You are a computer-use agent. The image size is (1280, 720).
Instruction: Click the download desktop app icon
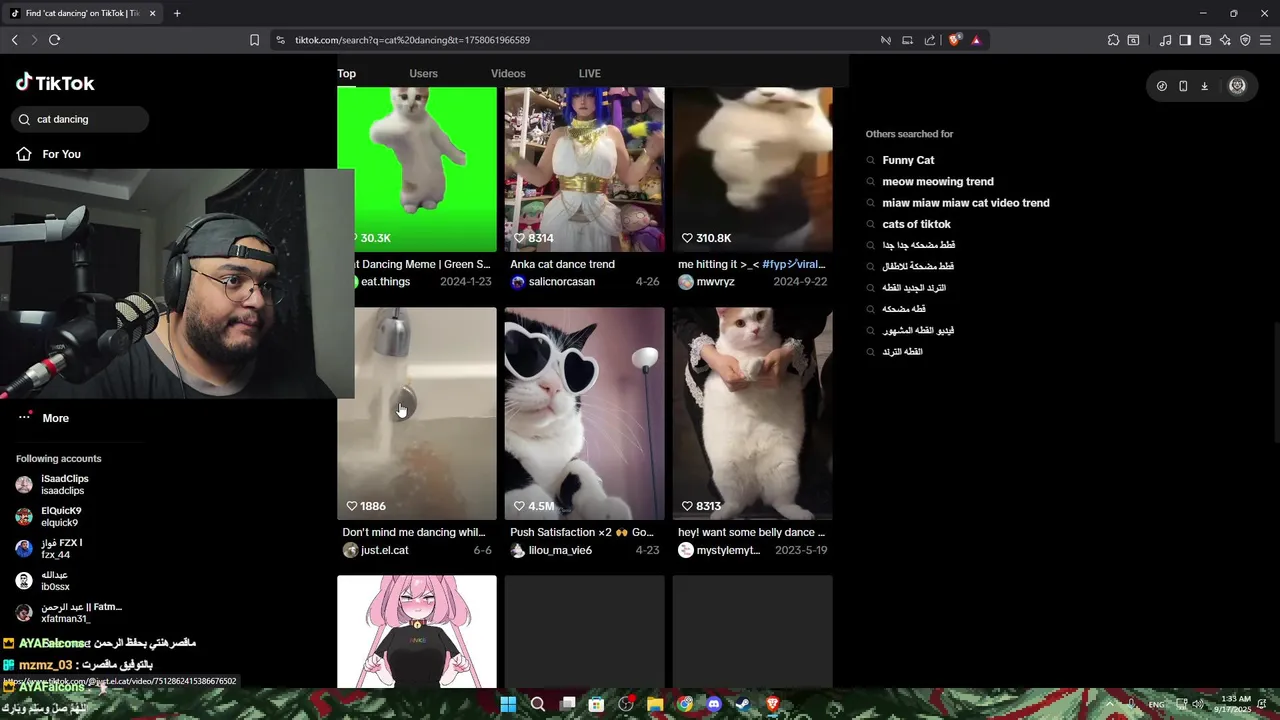pyautogui.click(x=1204, y=86)
